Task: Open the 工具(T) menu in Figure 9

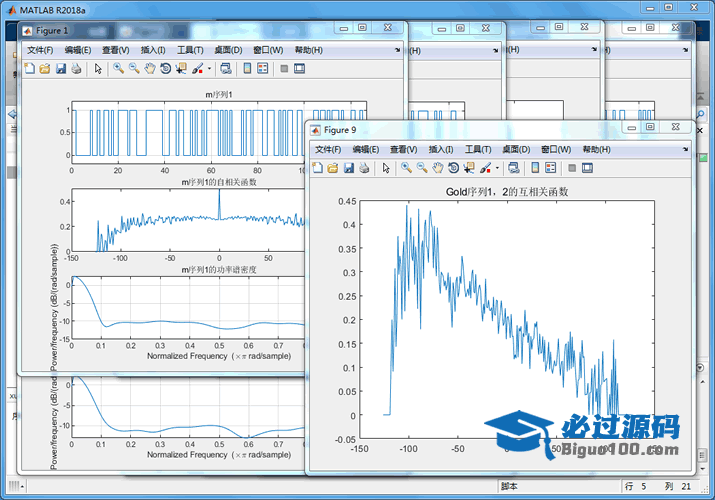Action: pos(478,149)
